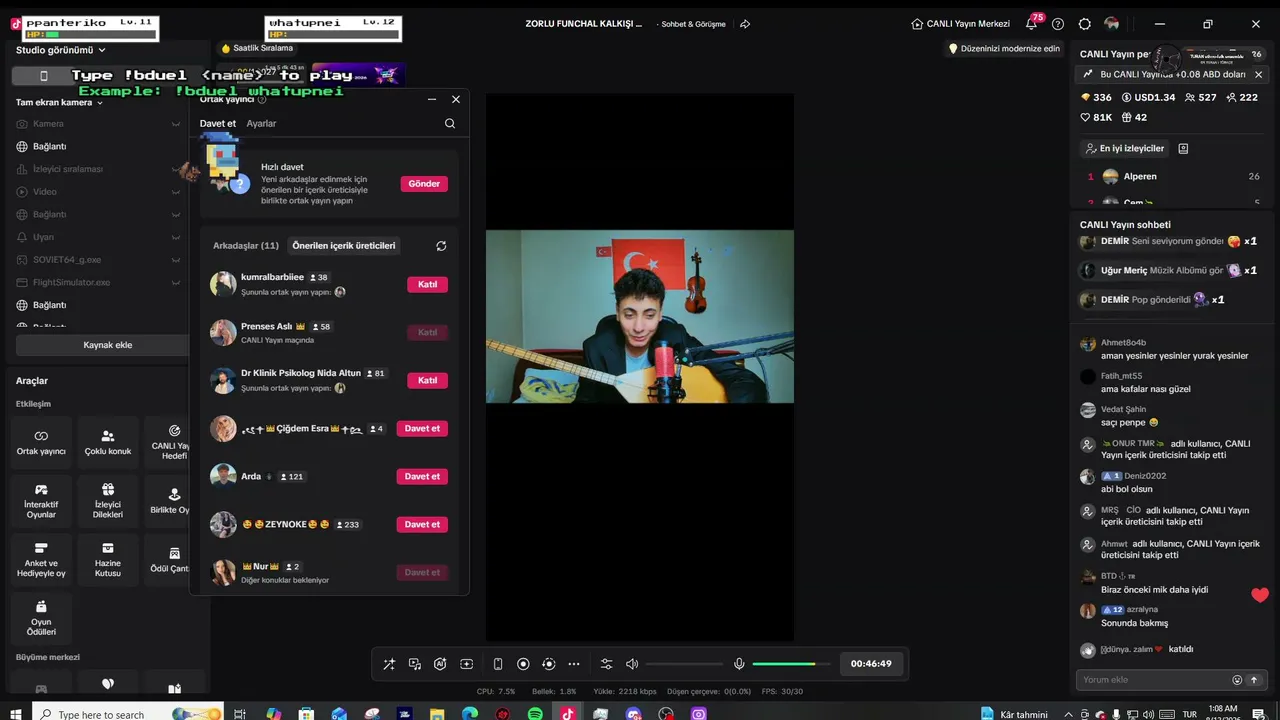Switch to portrait phone layout in bottom toolbar
Viewport: 1280px width, 720px height.
(498, 664)
